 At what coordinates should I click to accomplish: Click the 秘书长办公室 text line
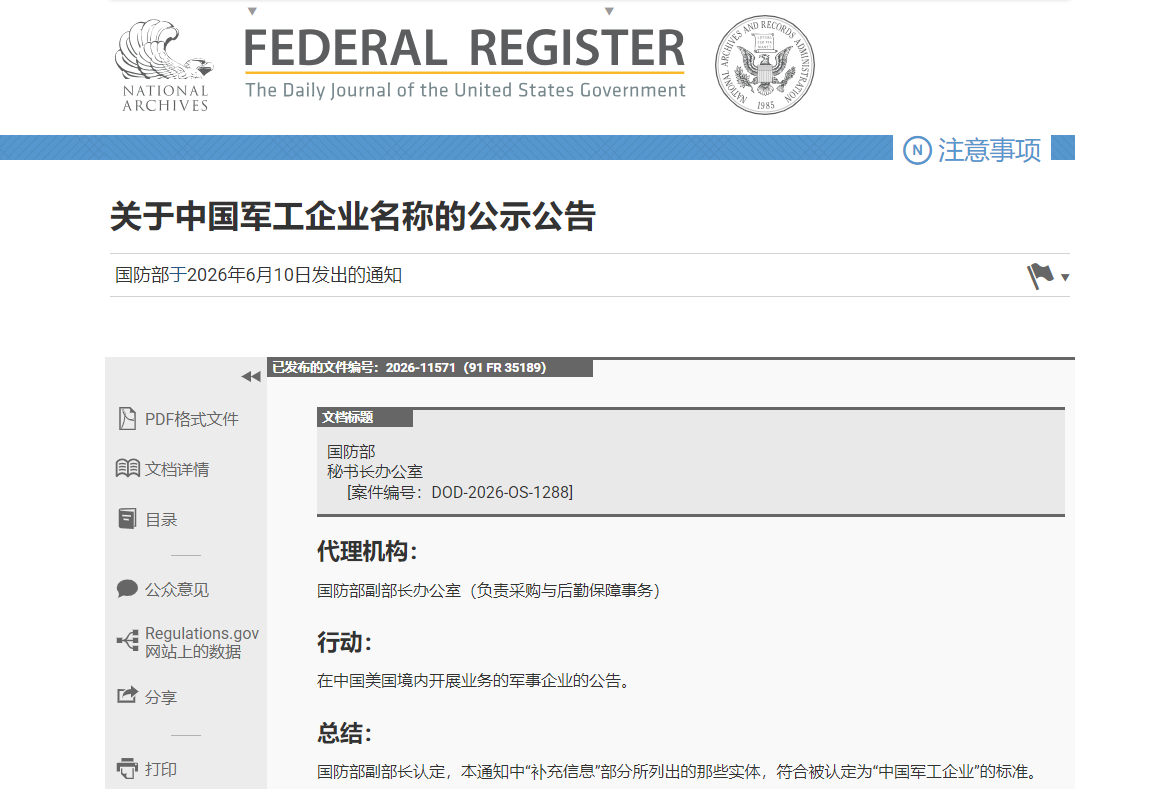click(375, 472)
